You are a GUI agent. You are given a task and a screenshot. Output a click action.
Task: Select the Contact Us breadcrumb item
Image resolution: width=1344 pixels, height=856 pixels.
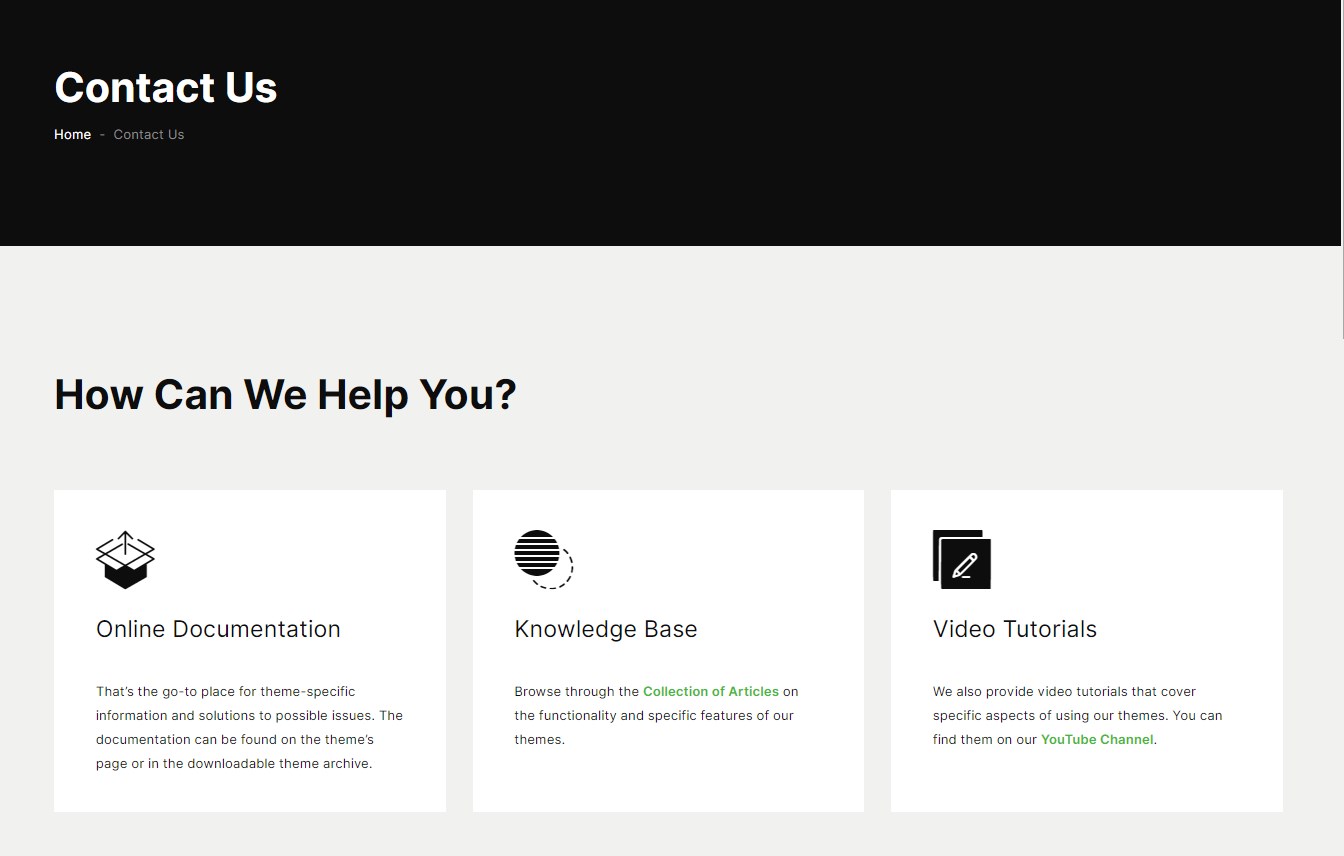pos(149,134)
